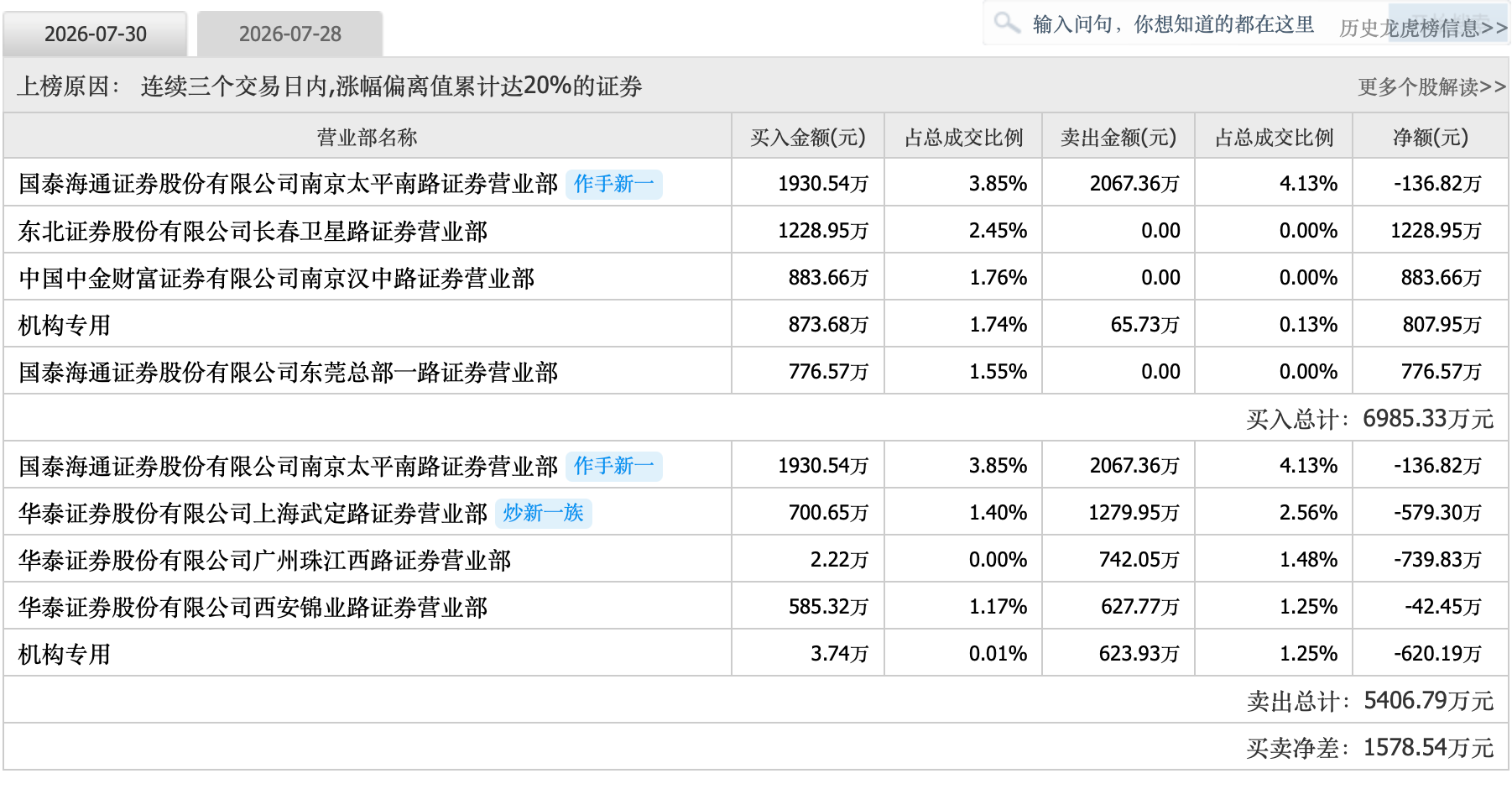This screenshot has width=1512, height=789.
Task: Open 国泰海通东莞总部一路营业部 entry
Action: point(288,372)
